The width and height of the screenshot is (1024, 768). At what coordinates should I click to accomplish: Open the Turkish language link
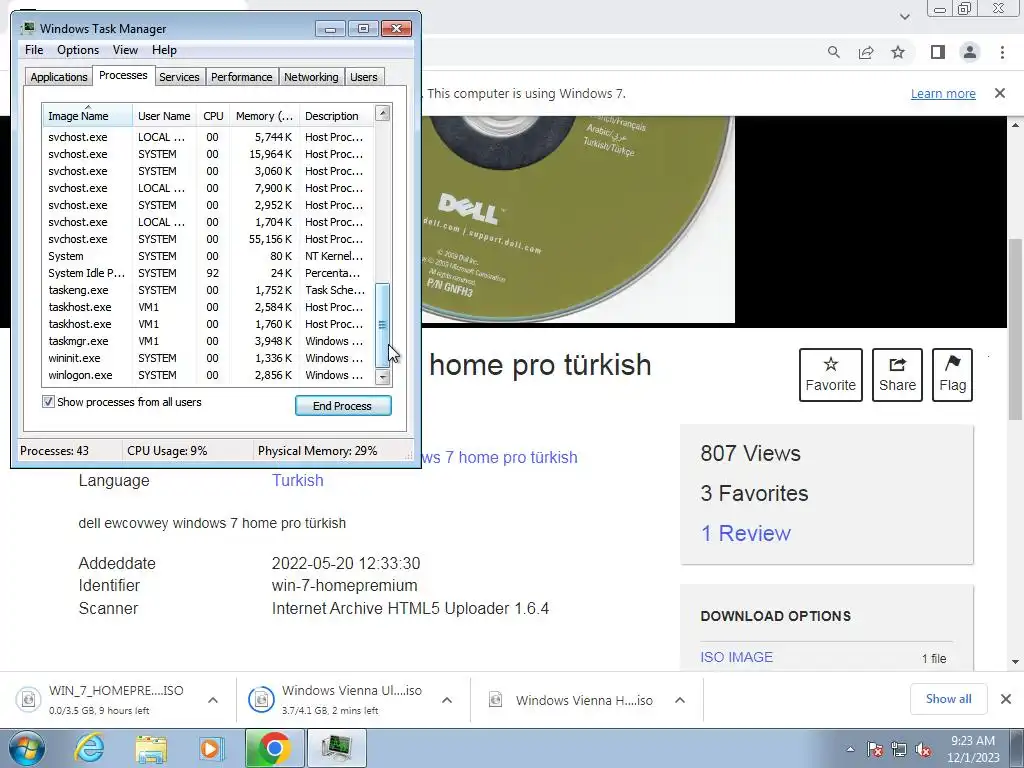pyautogui.click(x=298, y=481)
